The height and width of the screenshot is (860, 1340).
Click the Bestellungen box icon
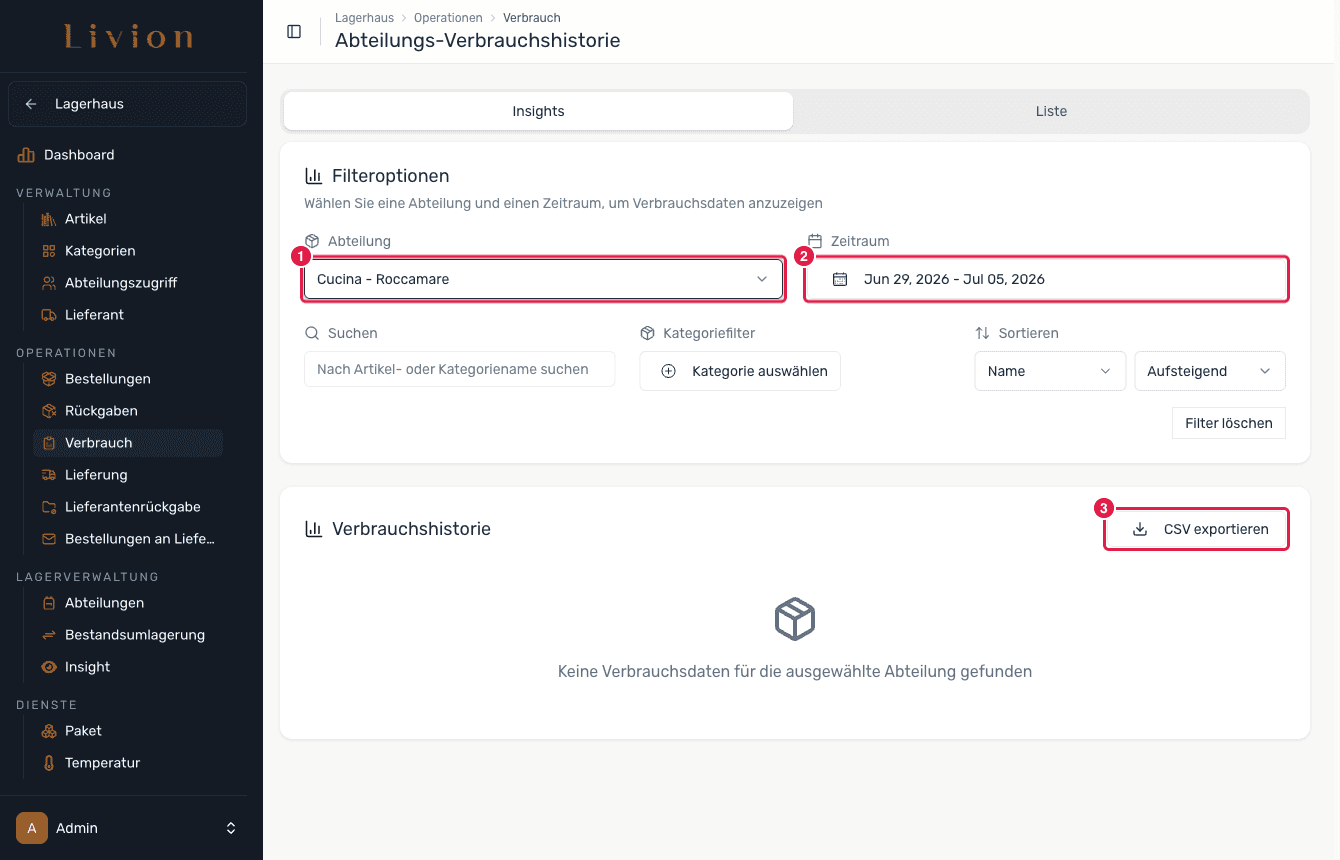click(x=48, y=379)
